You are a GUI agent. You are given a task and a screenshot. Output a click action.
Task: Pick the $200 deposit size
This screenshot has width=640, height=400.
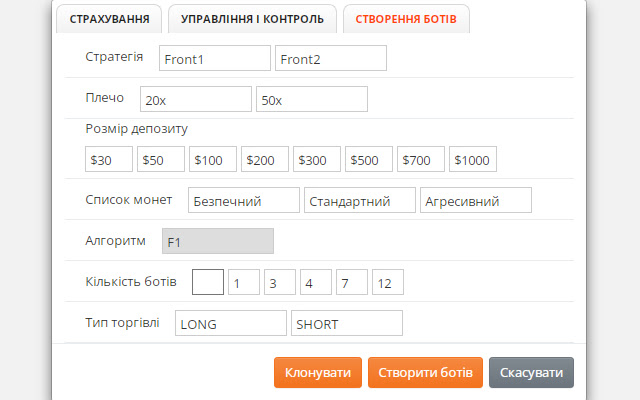click(x=265, y=159)
